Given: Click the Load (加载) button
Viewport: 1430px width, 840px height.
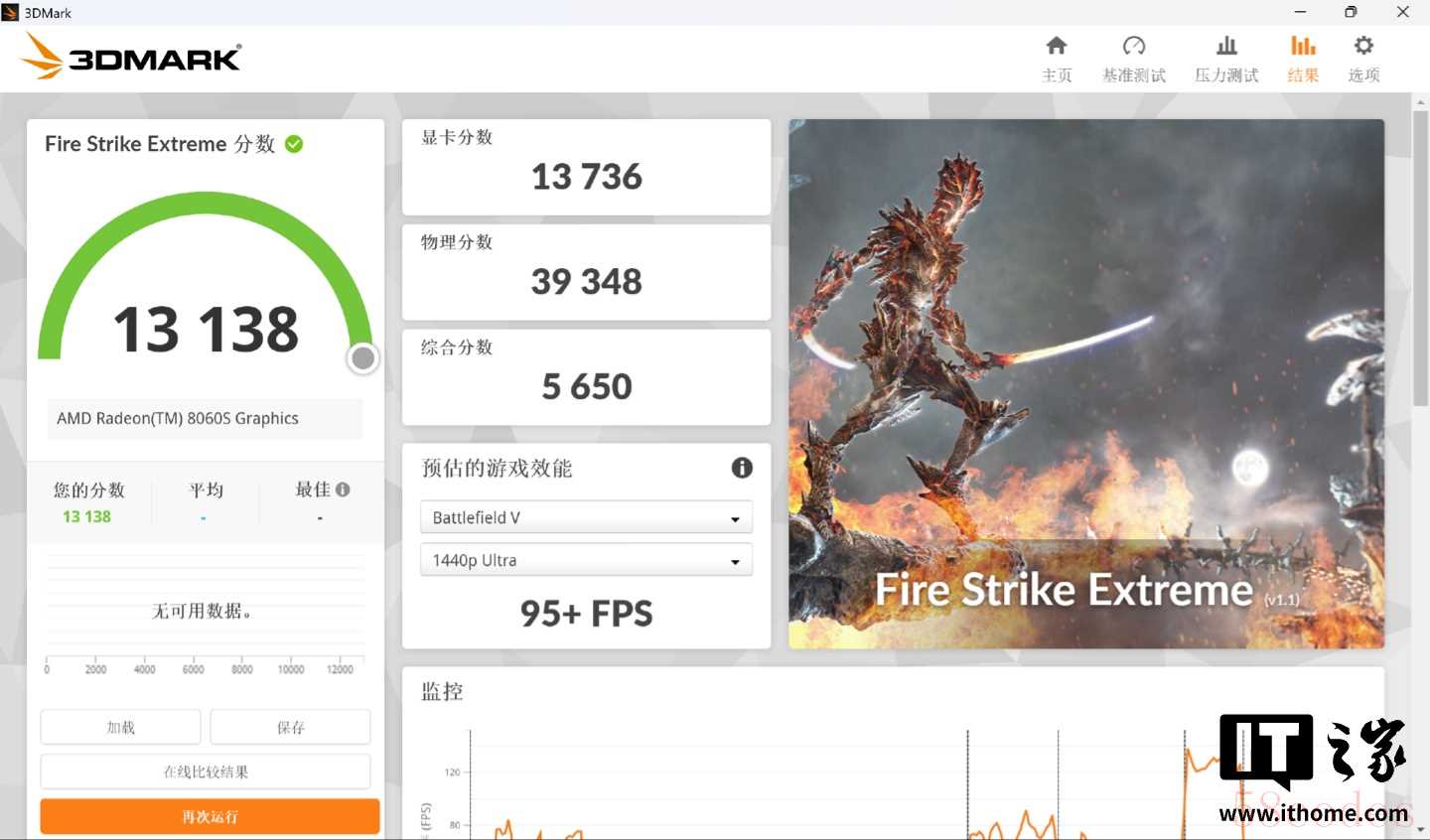Looking at the screenshot, I should pos(120,727).
